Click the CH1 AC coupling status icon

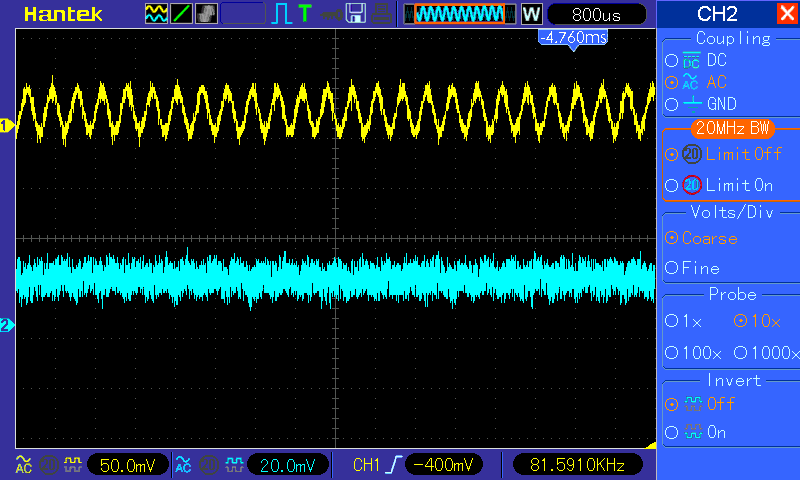(x=23, y=465)
